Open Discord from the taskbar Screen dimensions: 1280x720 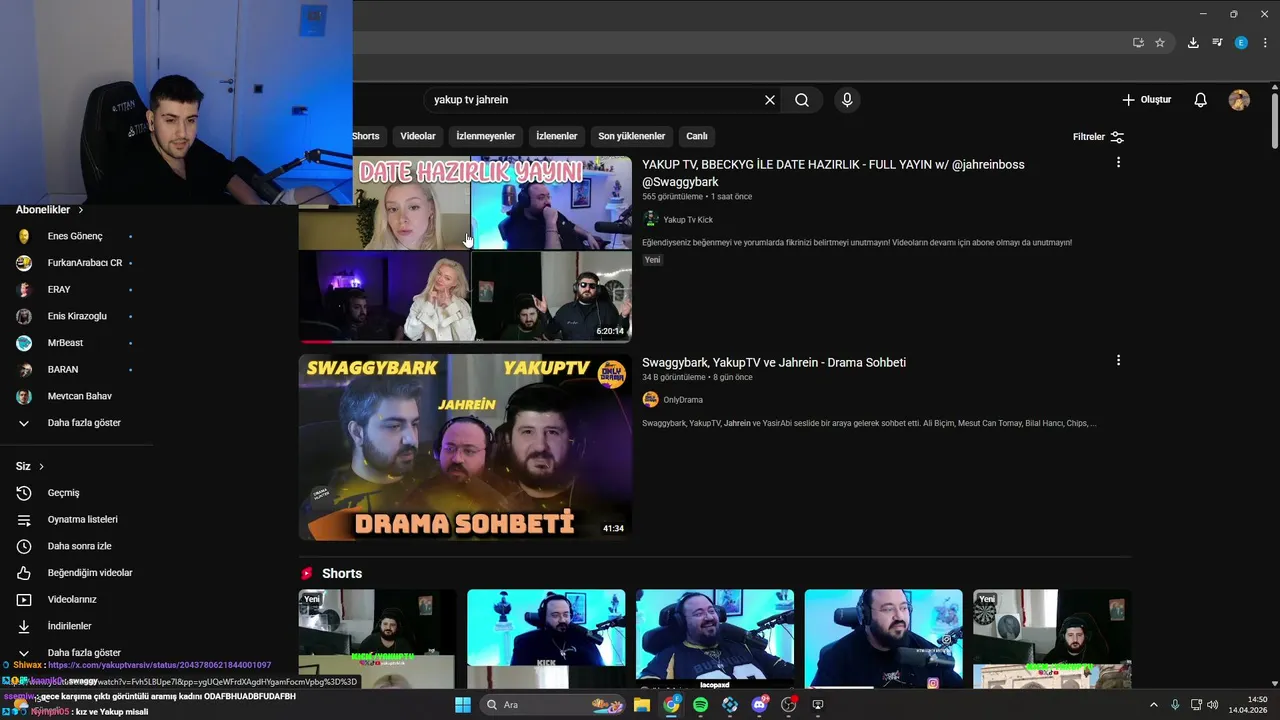pyautogui.click(x=759, y=705)
